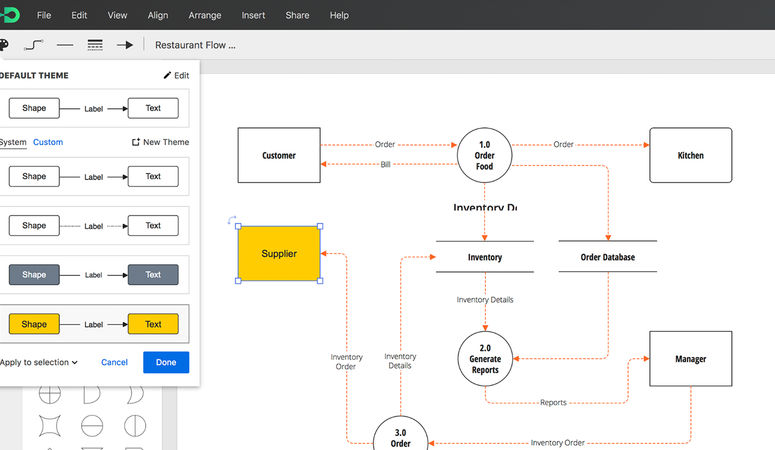Pick the circle with vertical line shape
The height and width of the screenshot is (450, 775).
pos(135,426)
